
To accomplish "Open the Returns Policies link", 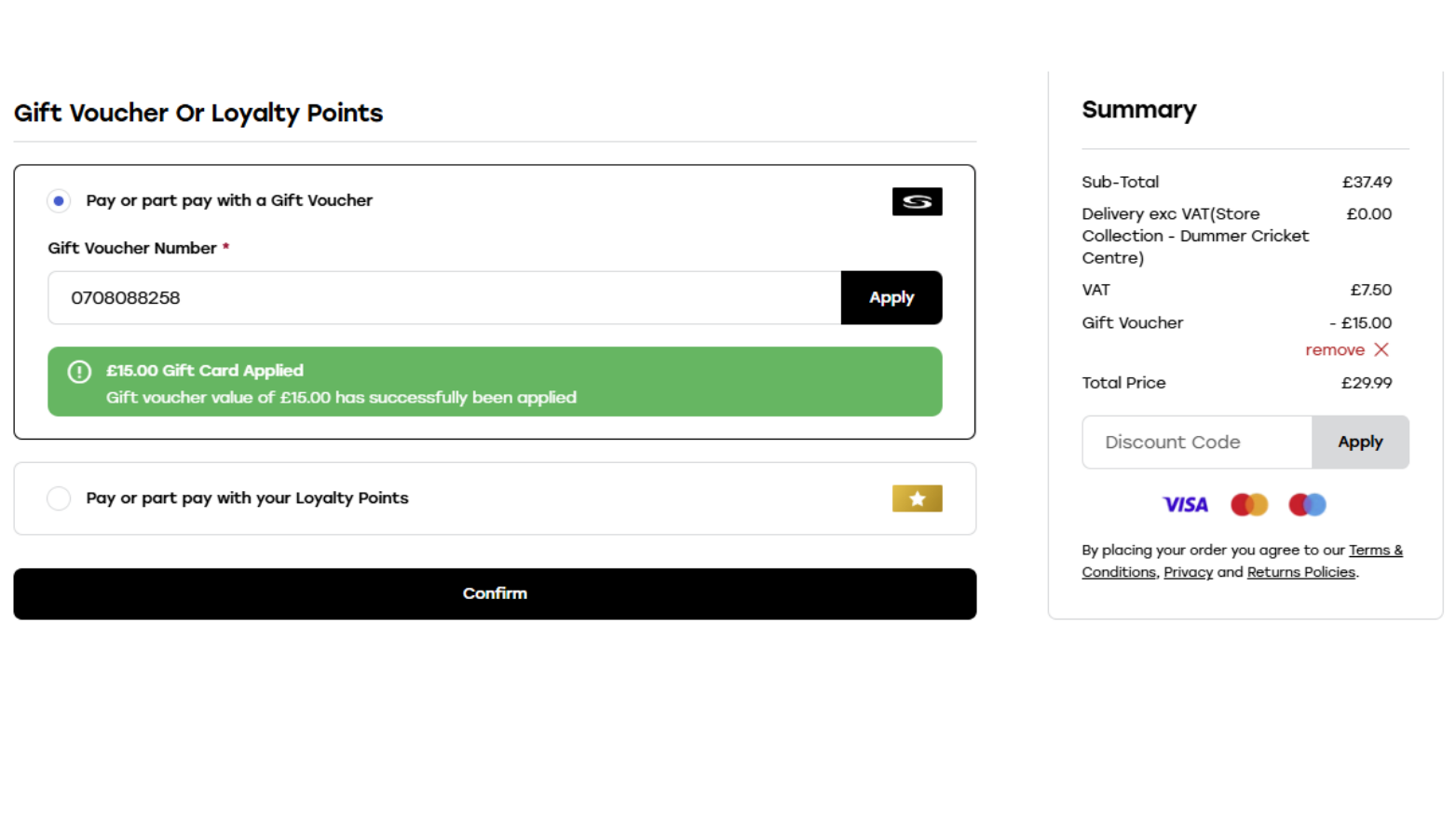I will (1300, 572).
